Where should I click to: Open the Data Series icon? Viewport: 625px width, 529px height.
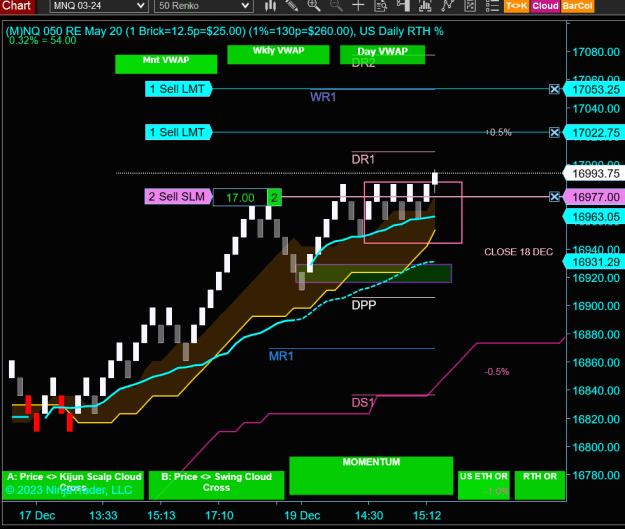(425, 6)
